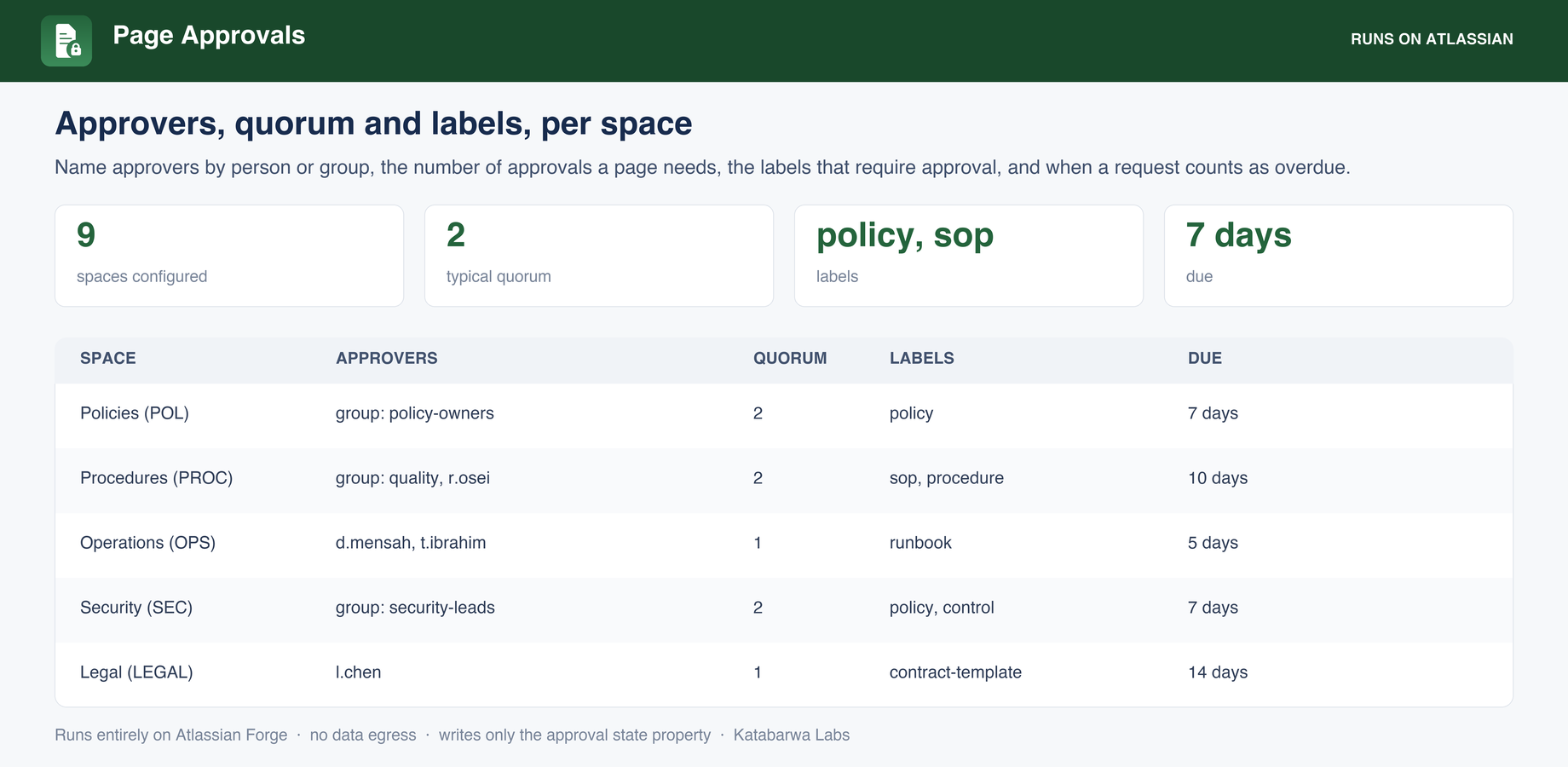Select the Legal (LEGAL) space cell

[136, 672]
